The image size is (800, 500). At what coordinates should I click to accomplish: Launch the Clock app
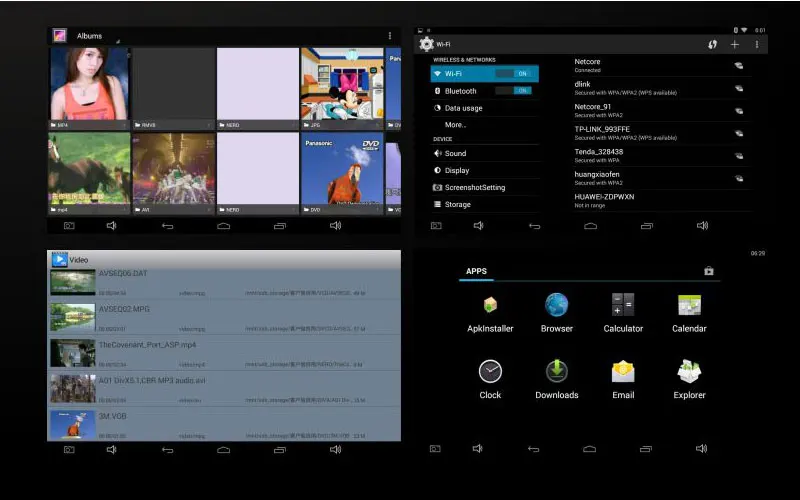click(x=490, y=380)
